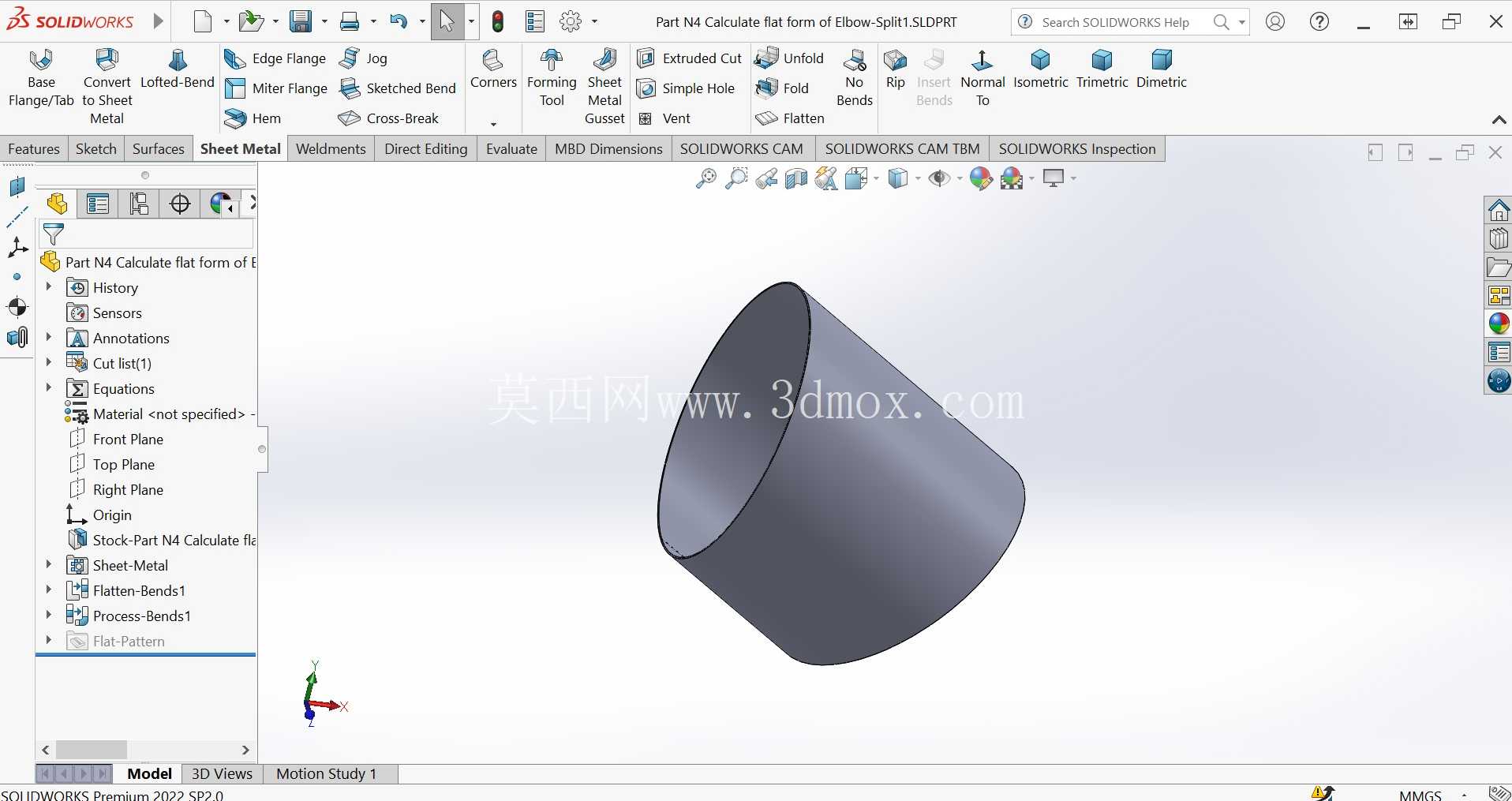Expand the Annotations folder
This screenshot has width=1512, height=801.
(x=48, y=338)
